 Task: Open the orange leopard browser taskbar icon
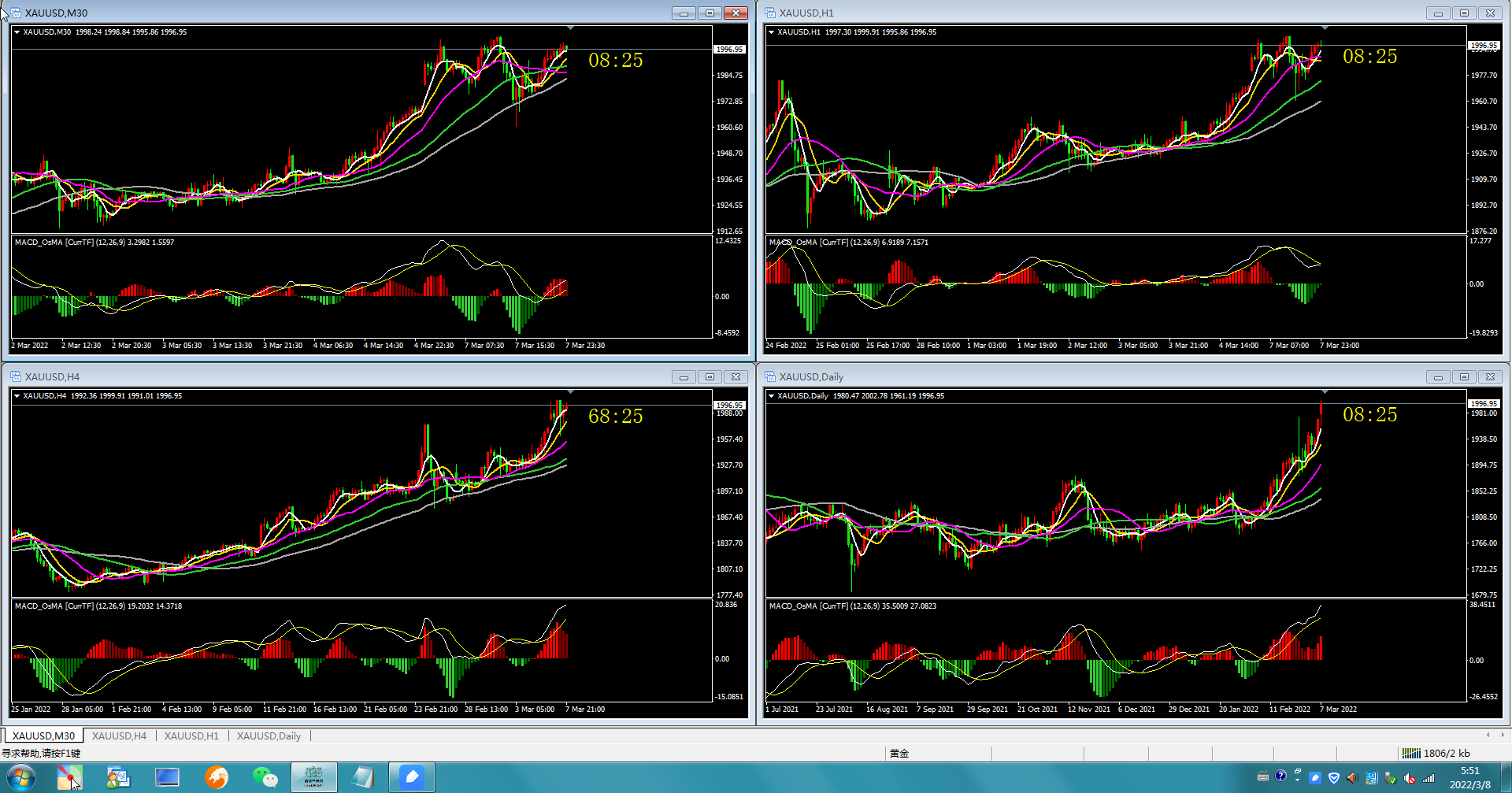[217, 778]
